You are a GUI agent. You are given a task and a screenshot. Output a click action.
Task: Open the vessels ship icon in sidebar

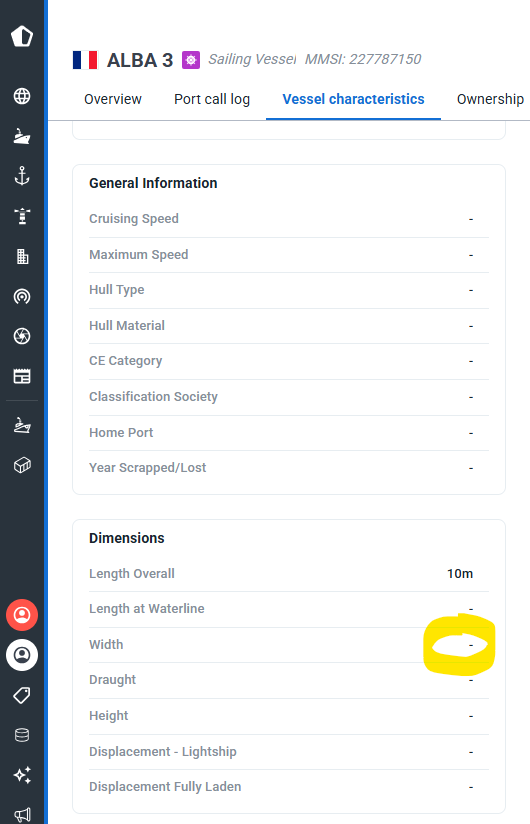point(22,136)
